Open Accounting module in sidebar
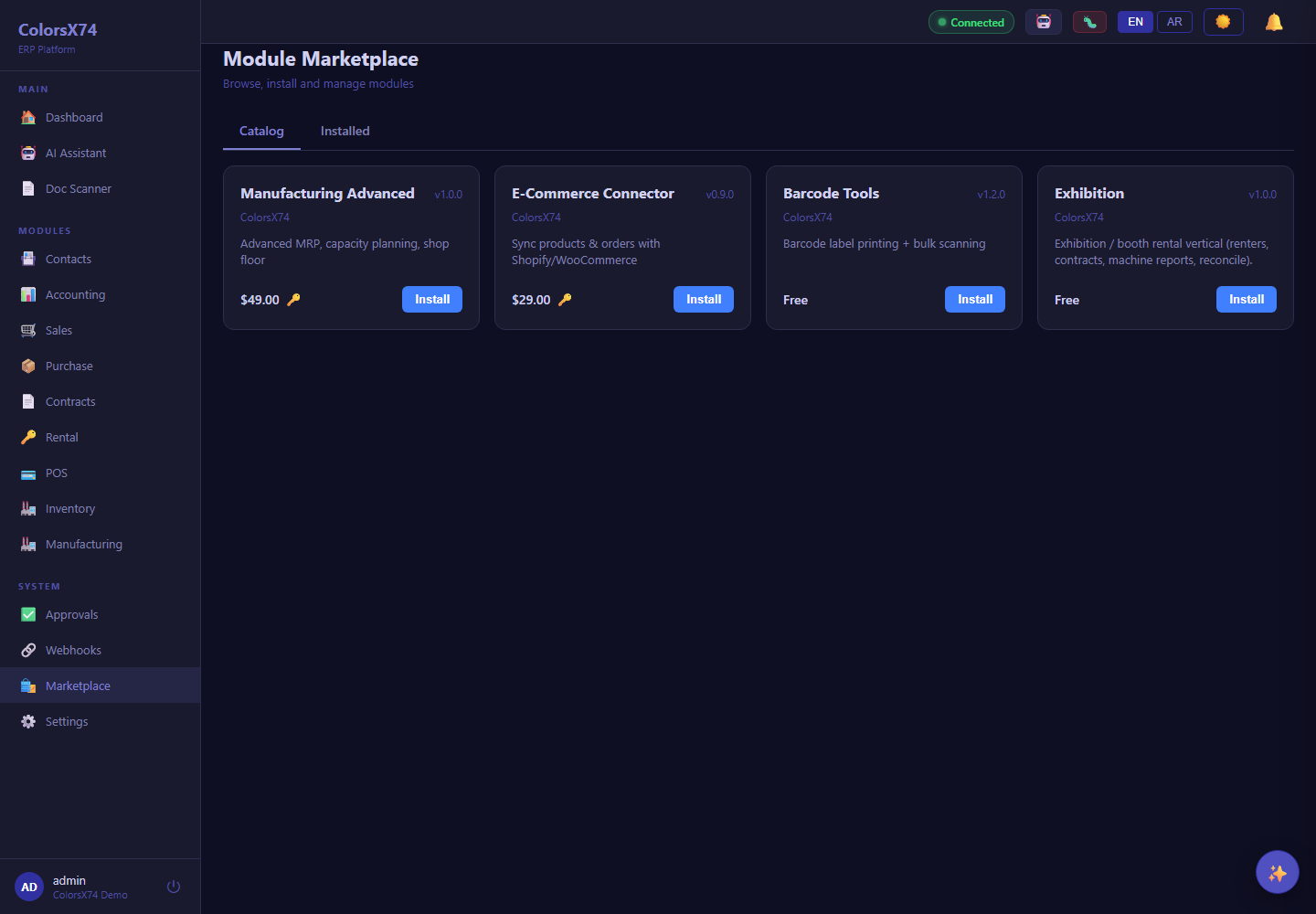This screenshot has height=914, width=1316. click(x=101, y=295)
